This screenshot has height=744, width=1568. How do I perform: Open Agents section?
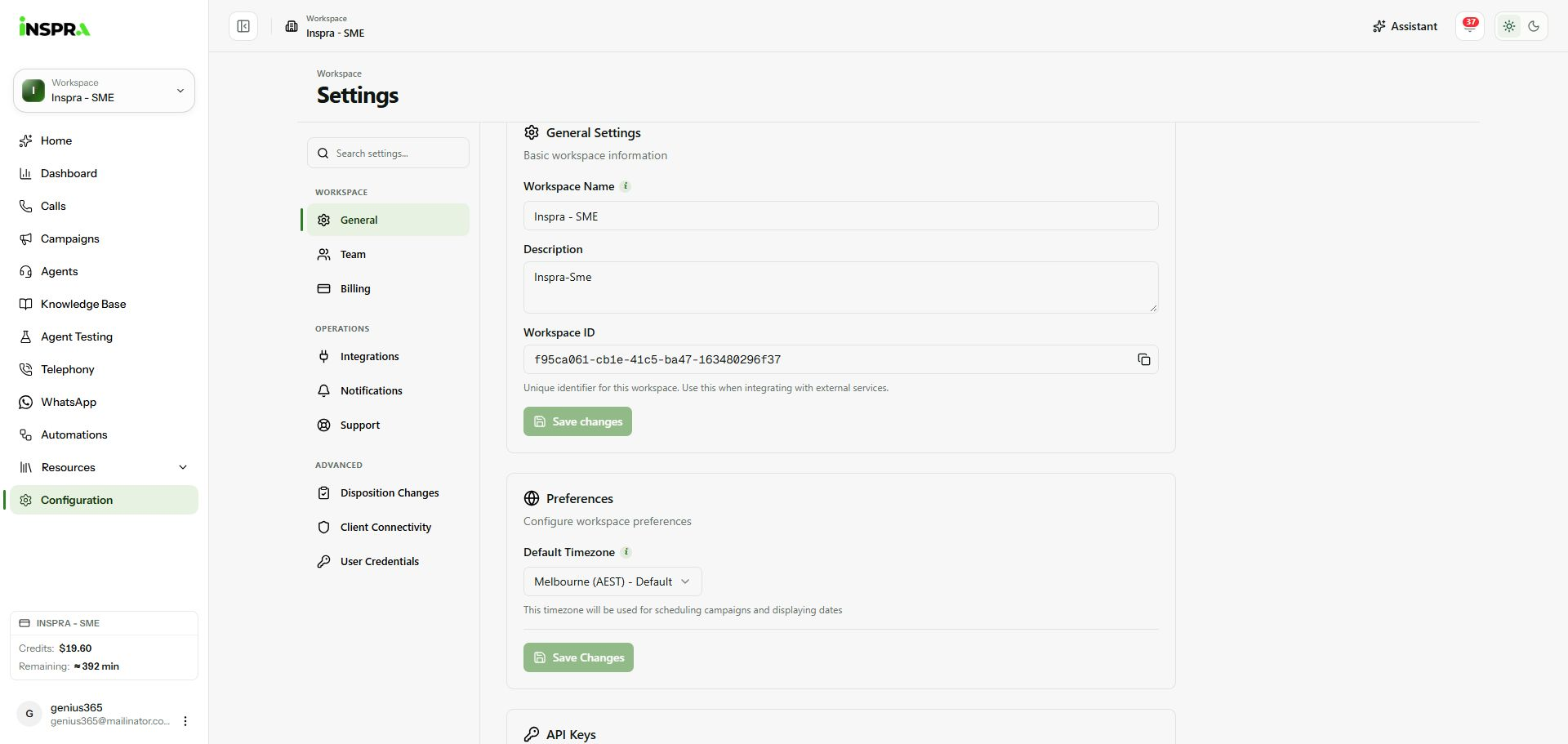coord(104,271)
